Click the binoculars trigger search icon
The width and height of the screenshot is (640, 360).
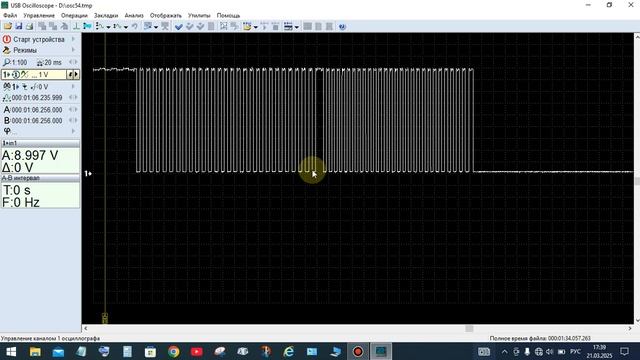pyautogui.click(x=7, y=87)
